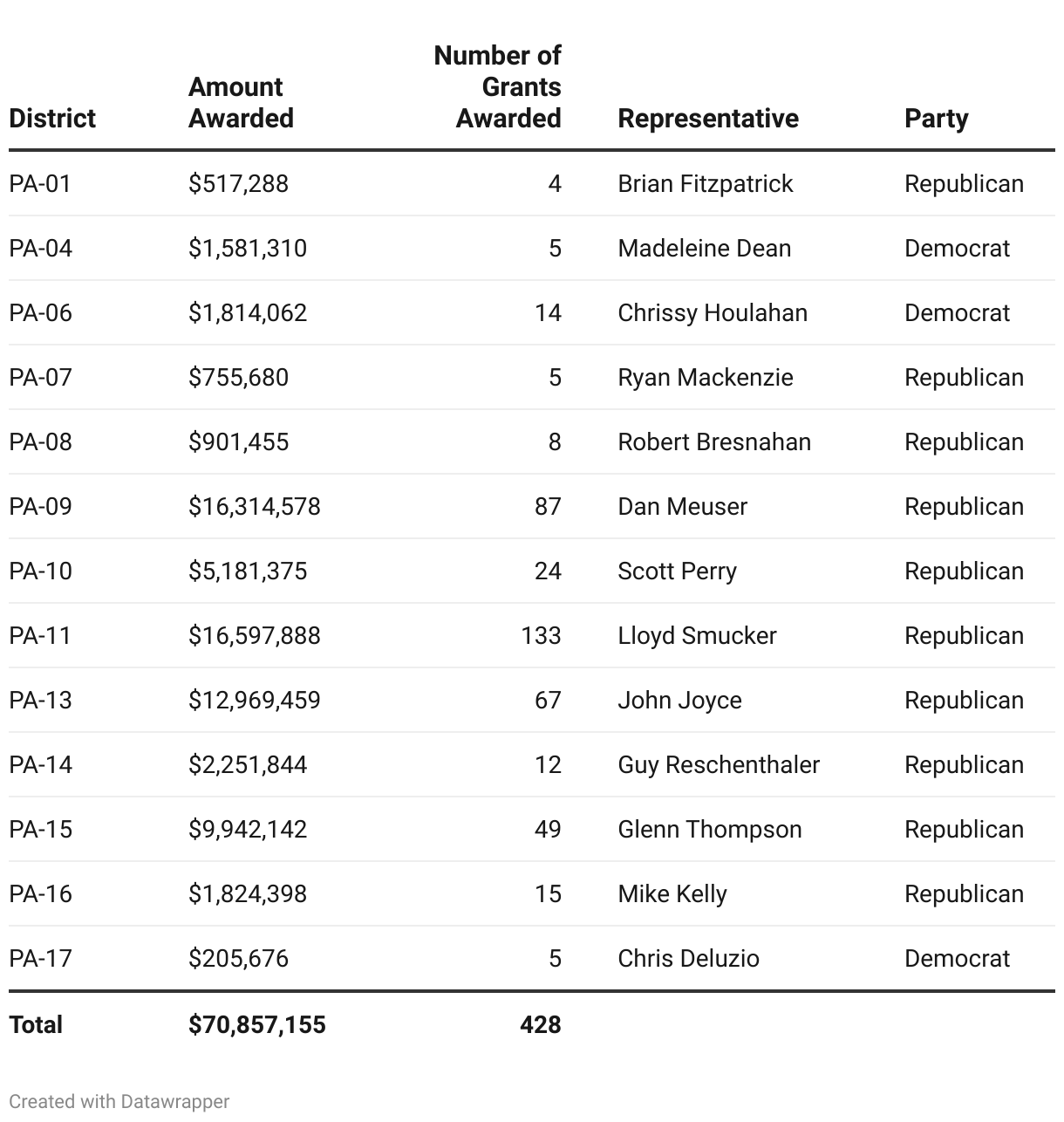Select the Lloyd Smucker cell
This screenshot has width=1064, height=1122.
click(x=696, y=636)
